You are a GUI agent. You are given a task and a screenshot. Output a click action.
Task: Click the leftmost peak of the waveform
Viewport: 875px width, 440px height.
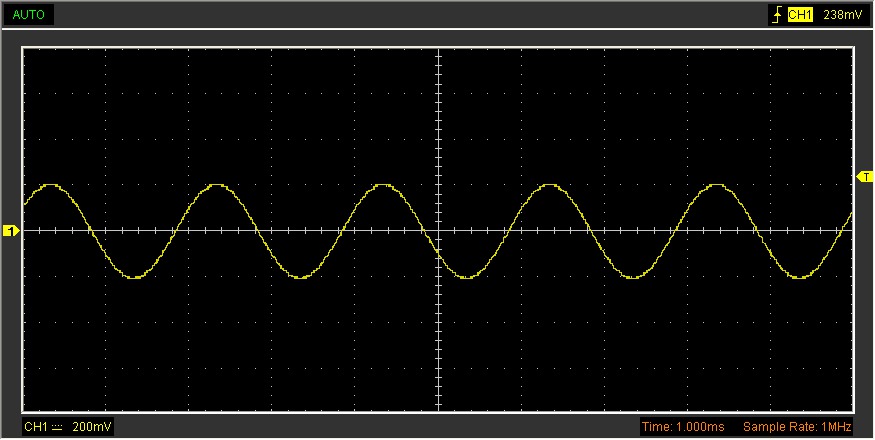point(52,185)
